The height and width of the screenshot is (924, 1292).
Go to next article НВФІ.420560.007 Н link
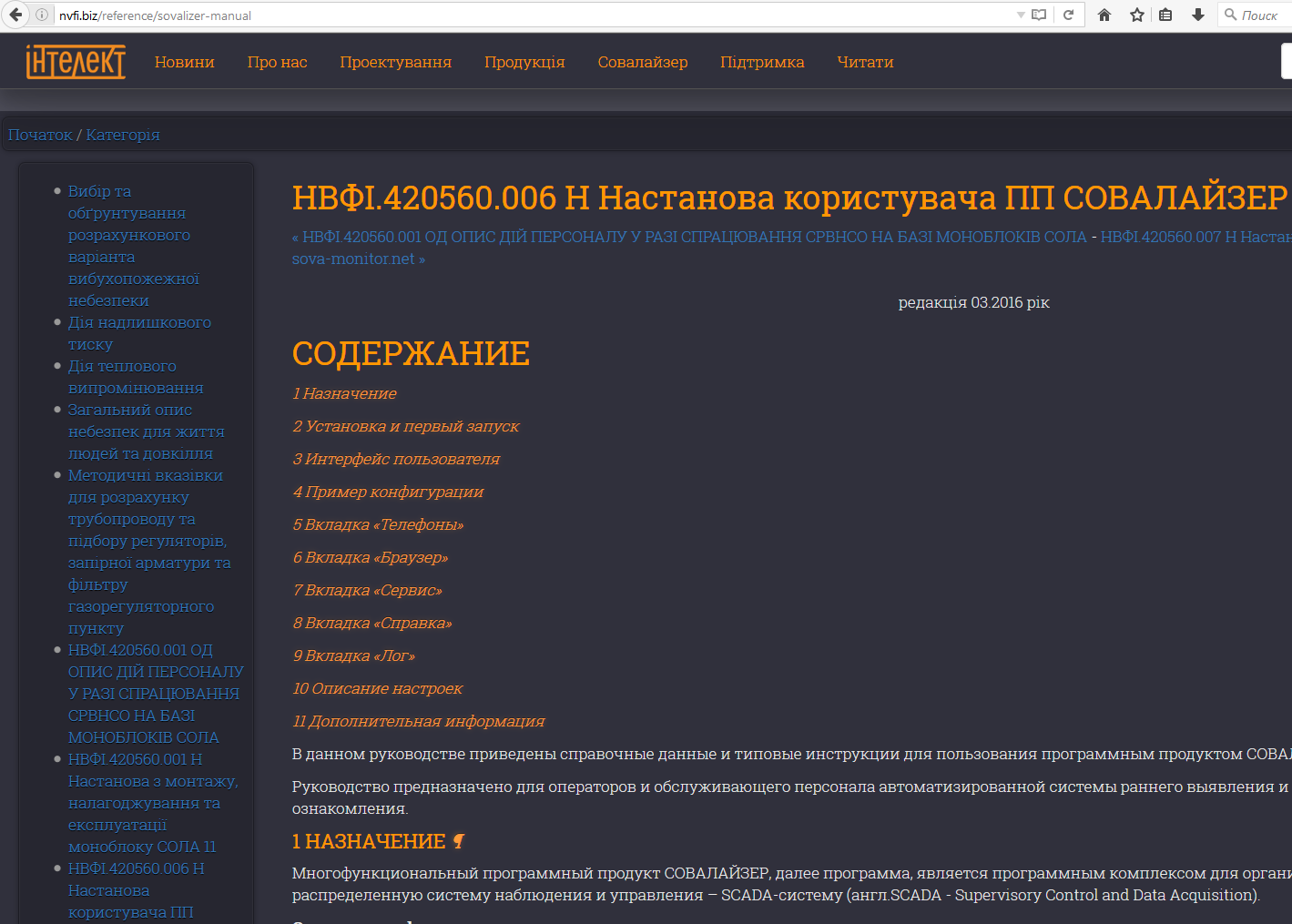pos(1195,237)
